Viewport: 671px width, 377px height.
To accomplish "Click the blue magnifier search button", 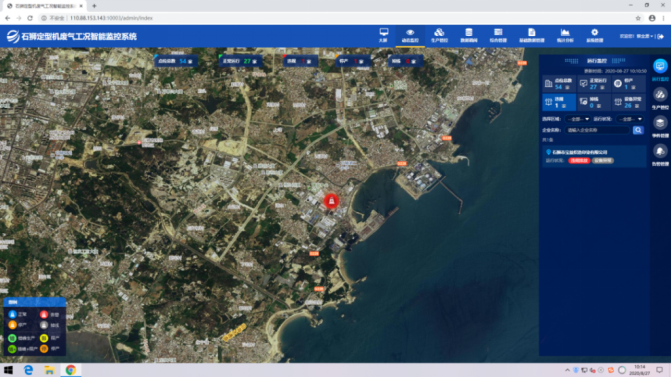I will (638, 130).
